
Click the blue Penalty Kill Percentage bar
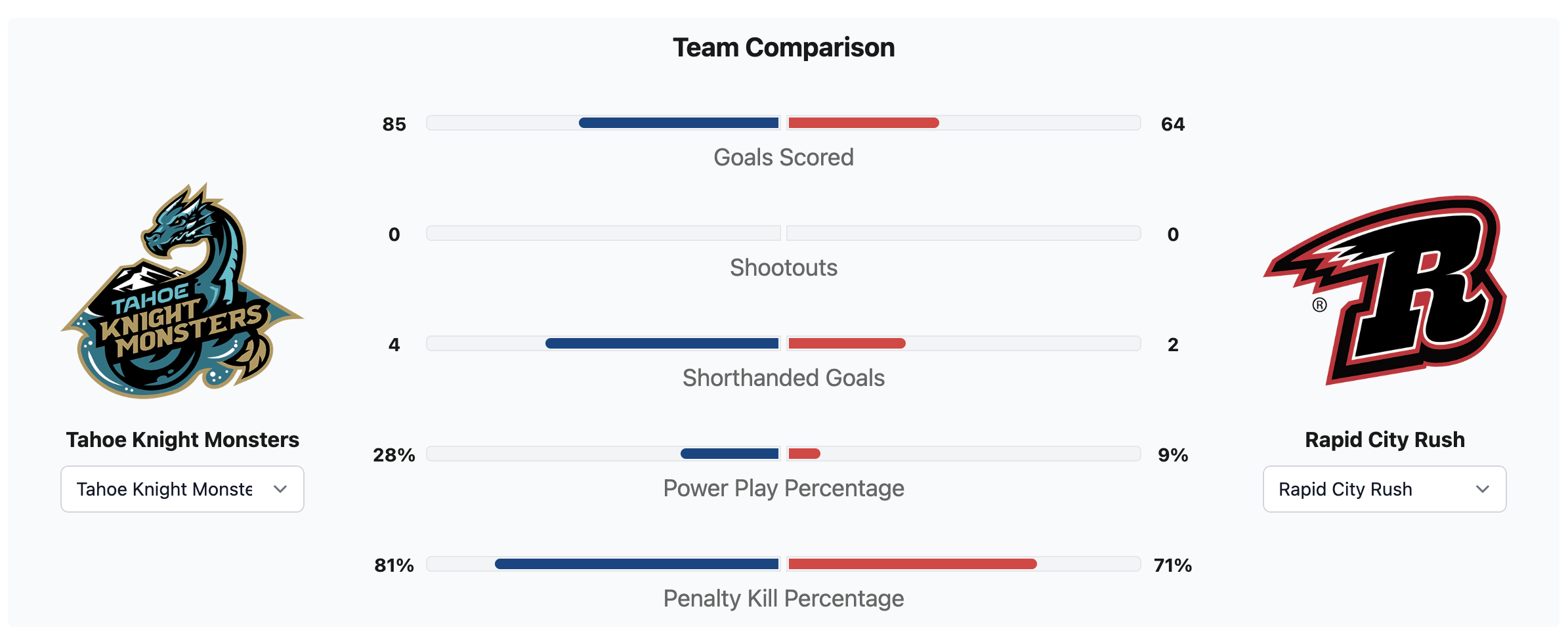(x=637, y=564)
